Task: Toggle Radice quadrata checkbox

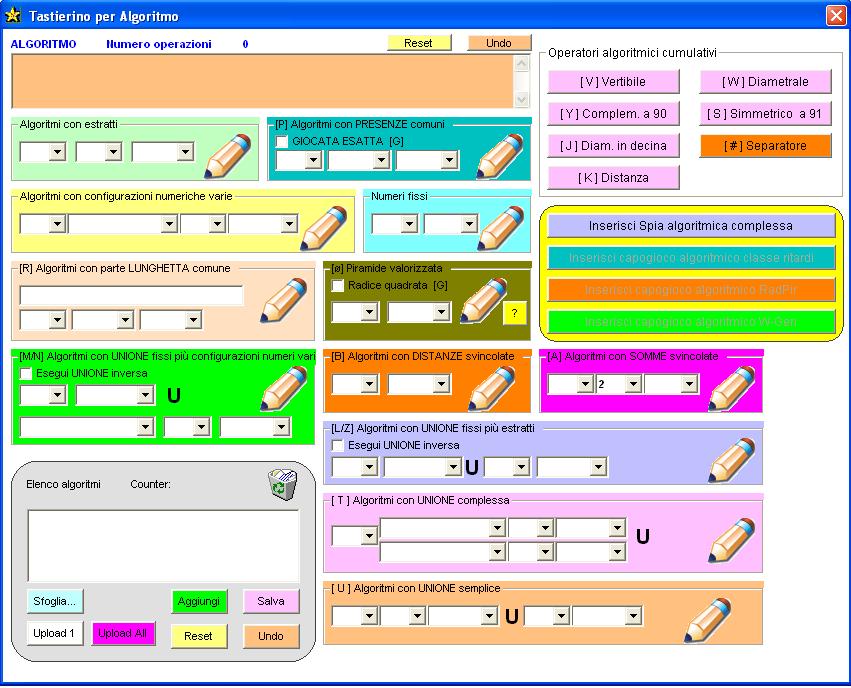Action: click(x=338, y=286)
